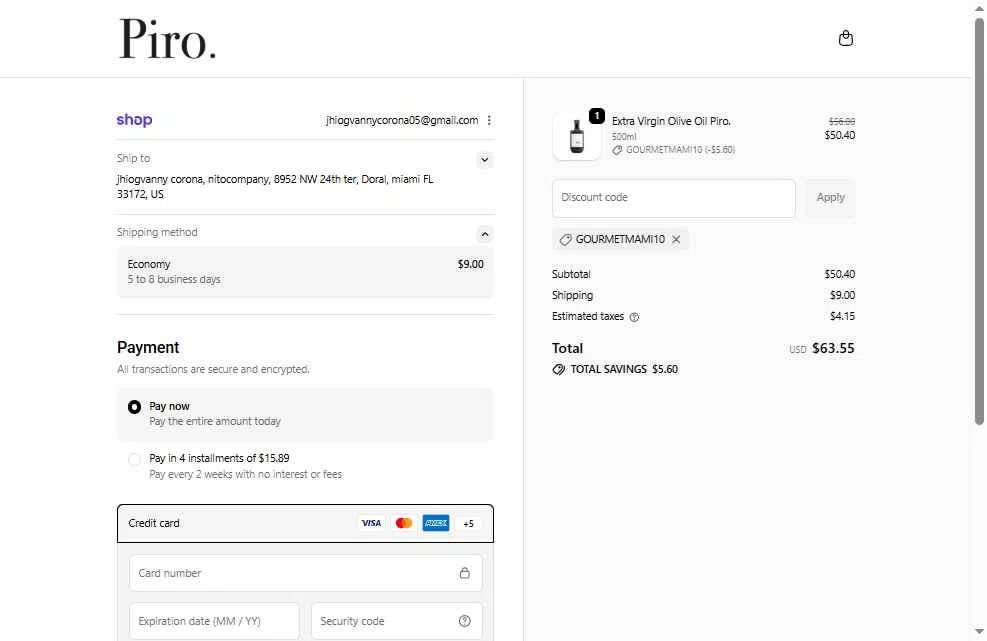
Task: Click the email jhiogvannycorona05@gmail.com
Action: point(402,120)
